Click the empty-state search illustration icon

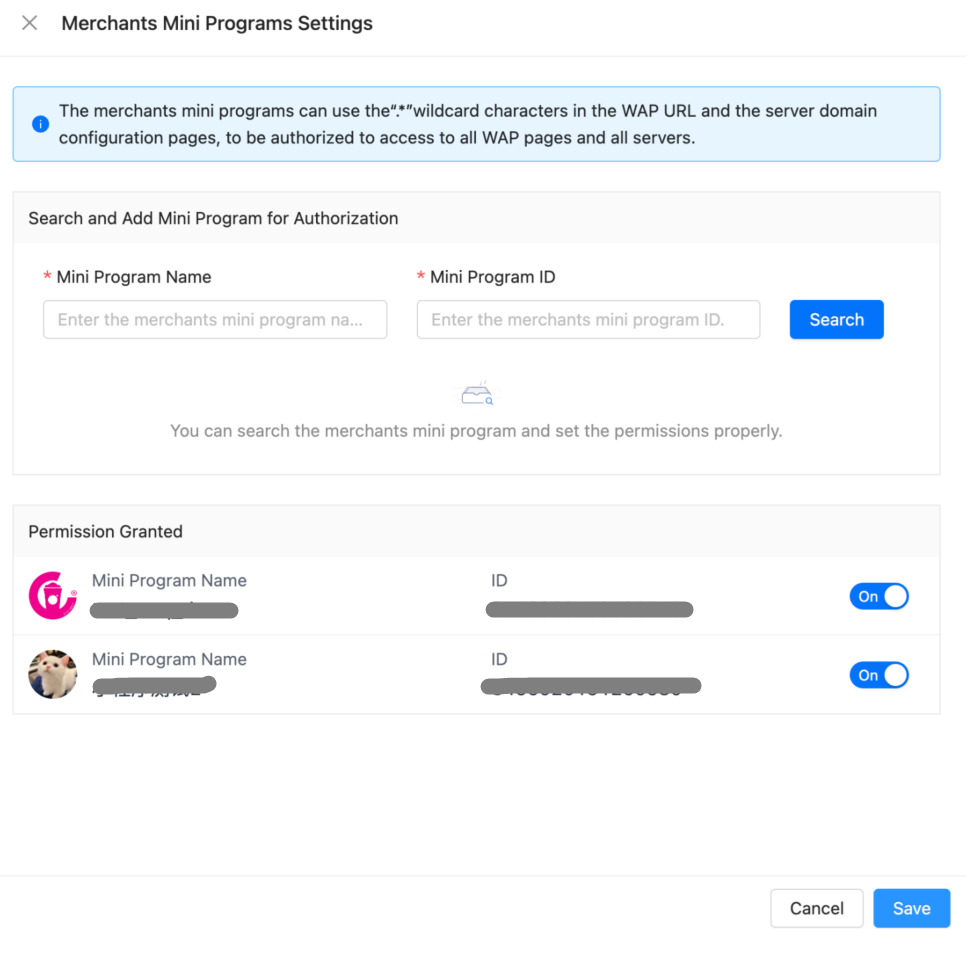(x=477, y=395)
